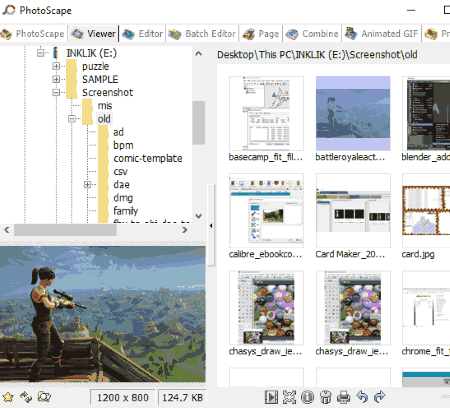Screen dimensions: 450x408
Task: Show image information via the round i icon
Action: point(307,397)
